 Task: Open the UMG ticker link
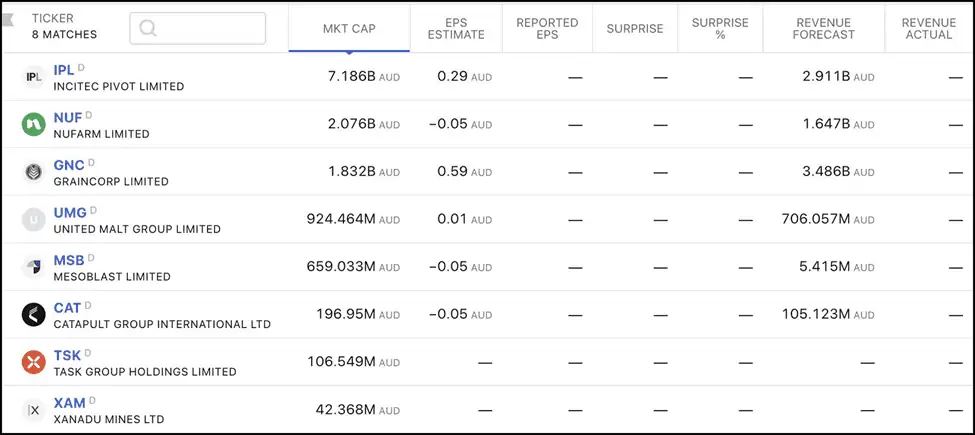(70, 213)
